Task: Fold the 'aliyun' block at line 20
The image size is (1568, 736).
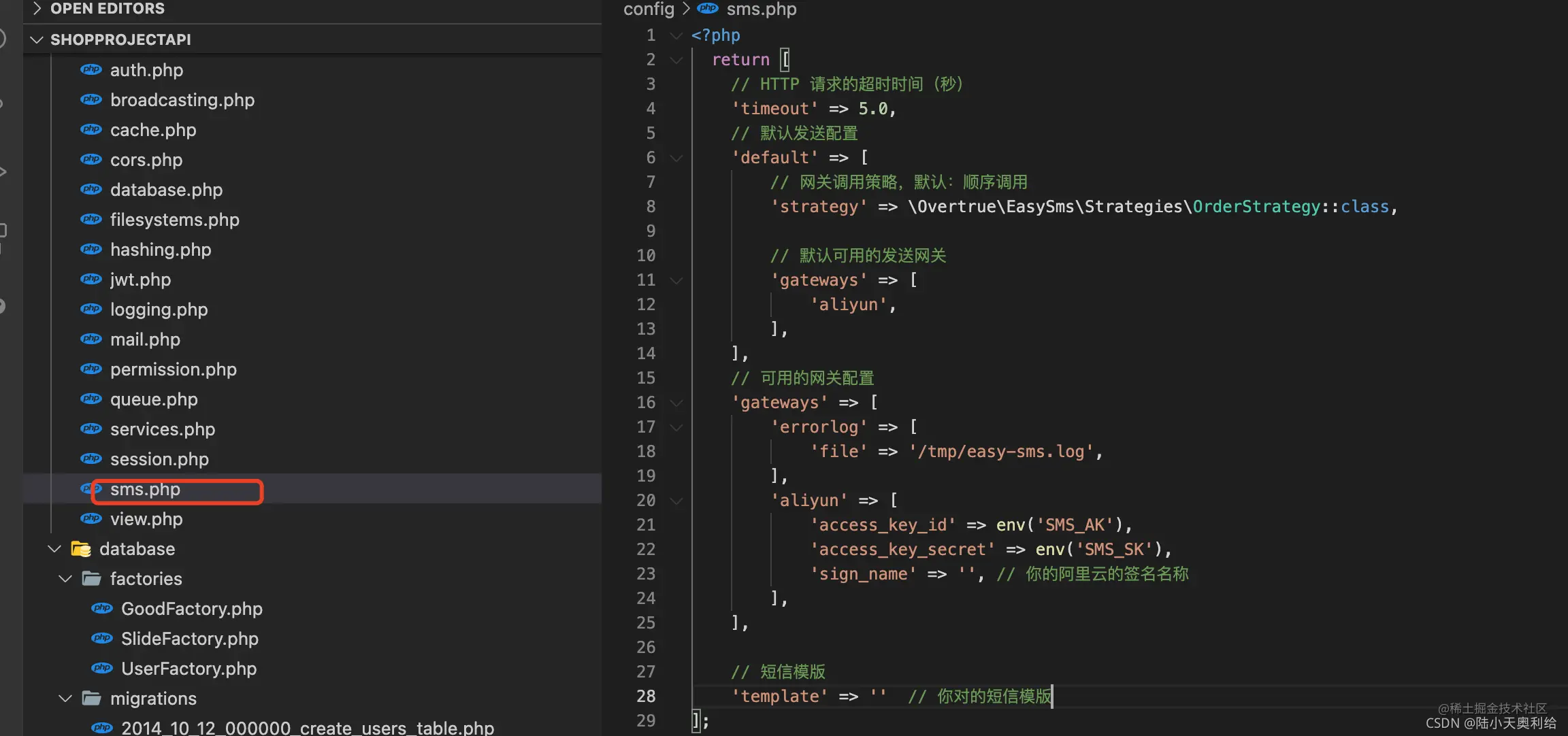Action: click(x=676, y=501)
